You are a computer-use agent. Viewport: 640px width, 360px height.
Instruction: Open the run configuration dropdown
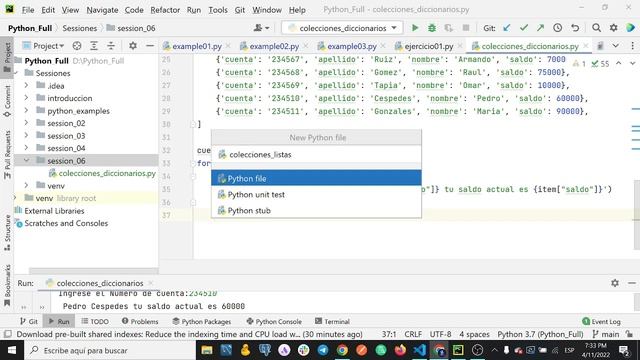pyautogui.click(x=342, y=28)
